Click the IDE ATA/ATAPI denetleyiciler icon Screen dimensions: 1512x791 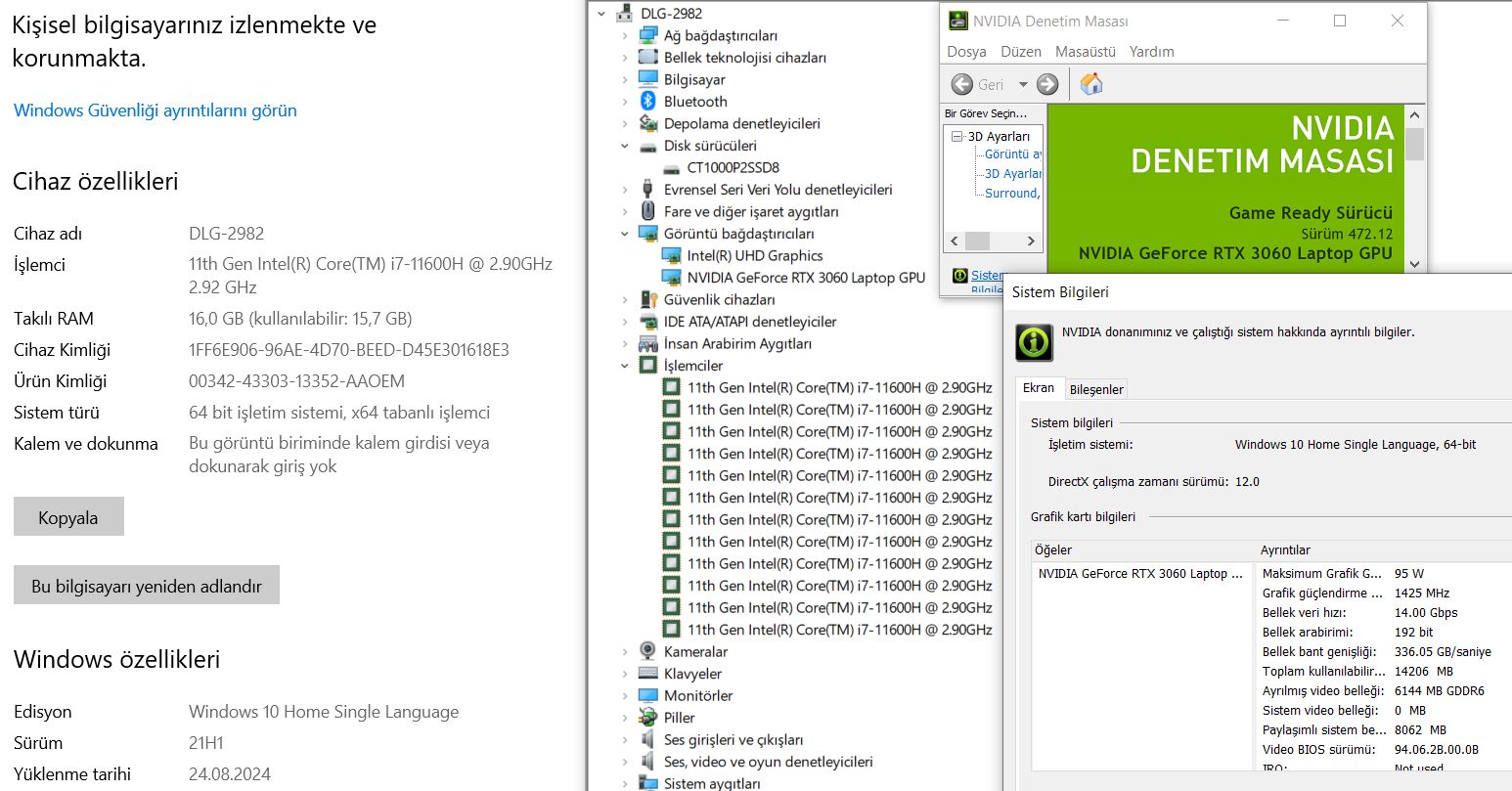647,322
